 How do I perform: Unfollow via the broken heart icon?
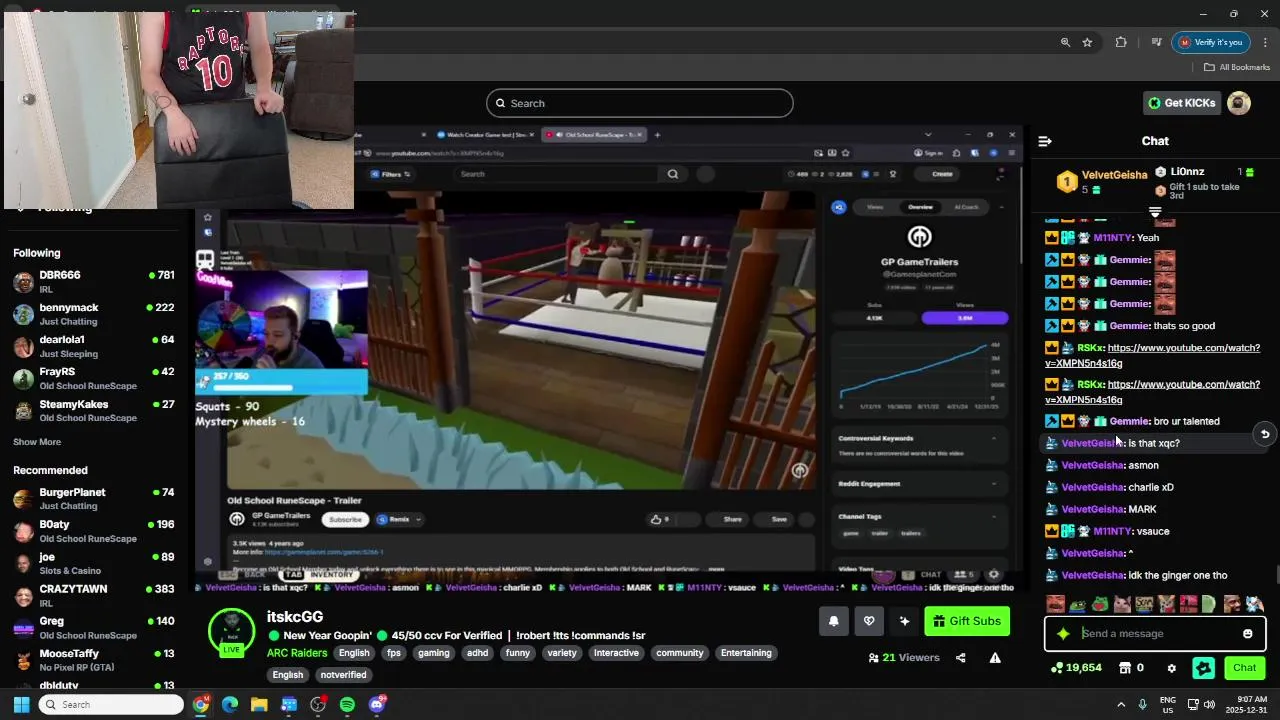click(x=869, y=621)
